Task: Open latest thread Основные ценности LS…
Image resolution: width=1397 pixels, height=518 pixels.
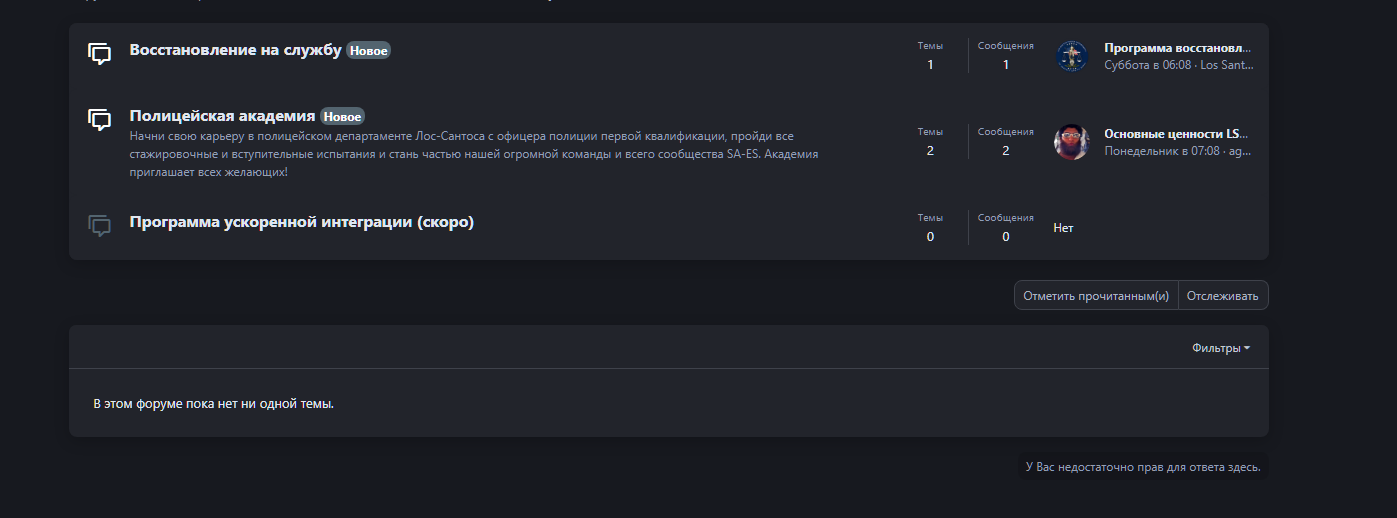Action: 1178,134
